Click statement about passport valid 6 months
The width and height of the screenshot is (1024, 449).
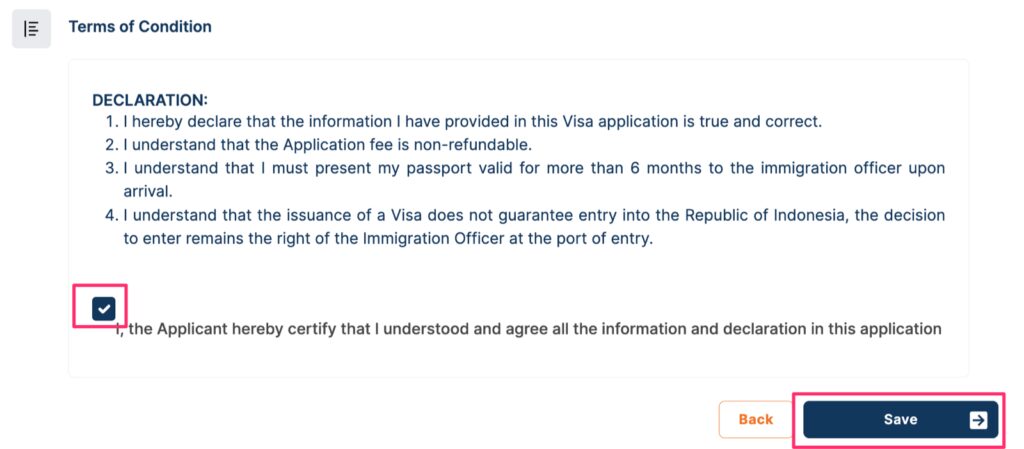[x=534, y=179]
